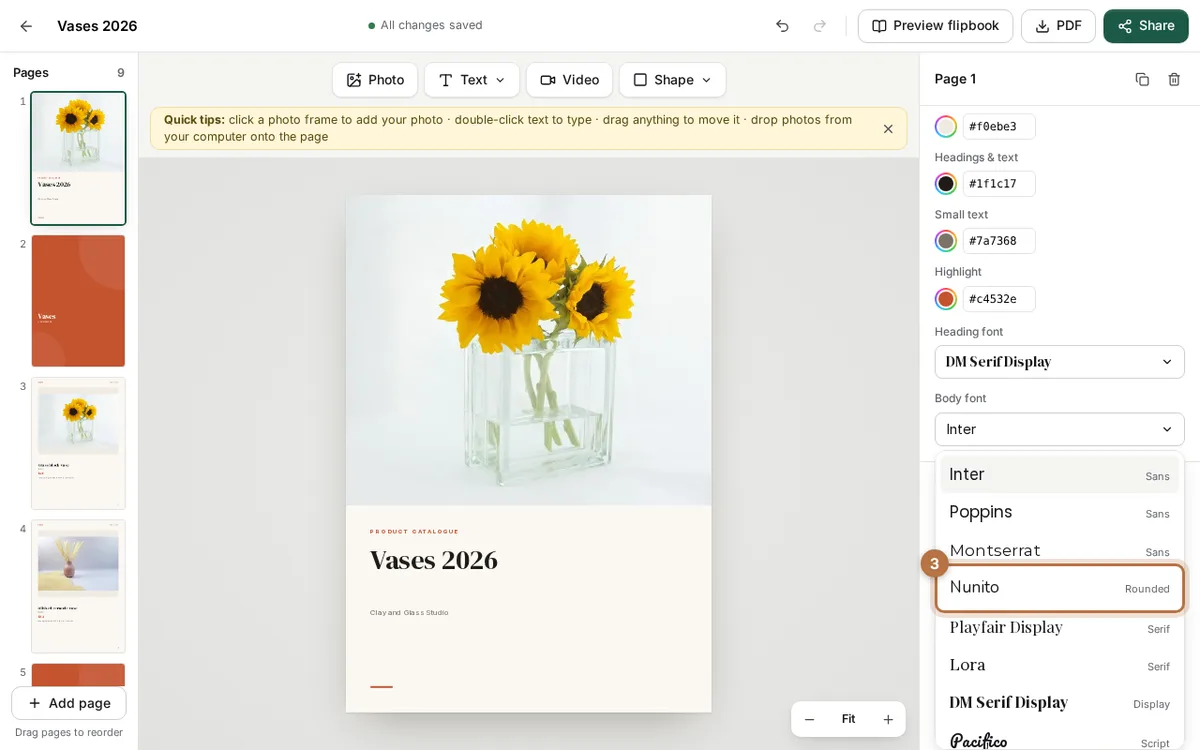The height and width of the screenshot is (750, 1200).
Task: Delete Page 1 with the trash icon
Action: coord(1174,79)
